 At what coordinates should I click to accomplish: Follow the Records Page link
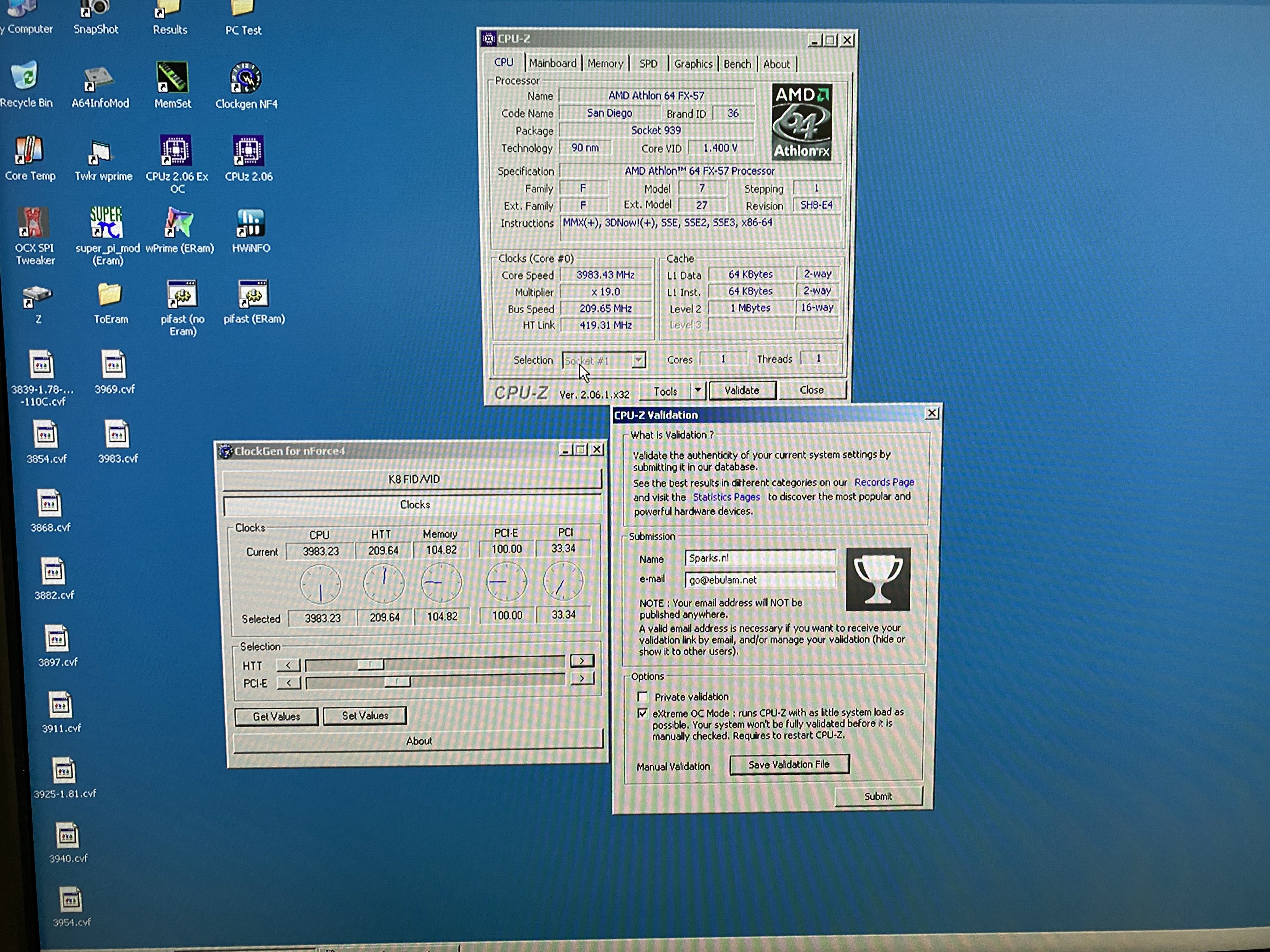tap(884, 482)
